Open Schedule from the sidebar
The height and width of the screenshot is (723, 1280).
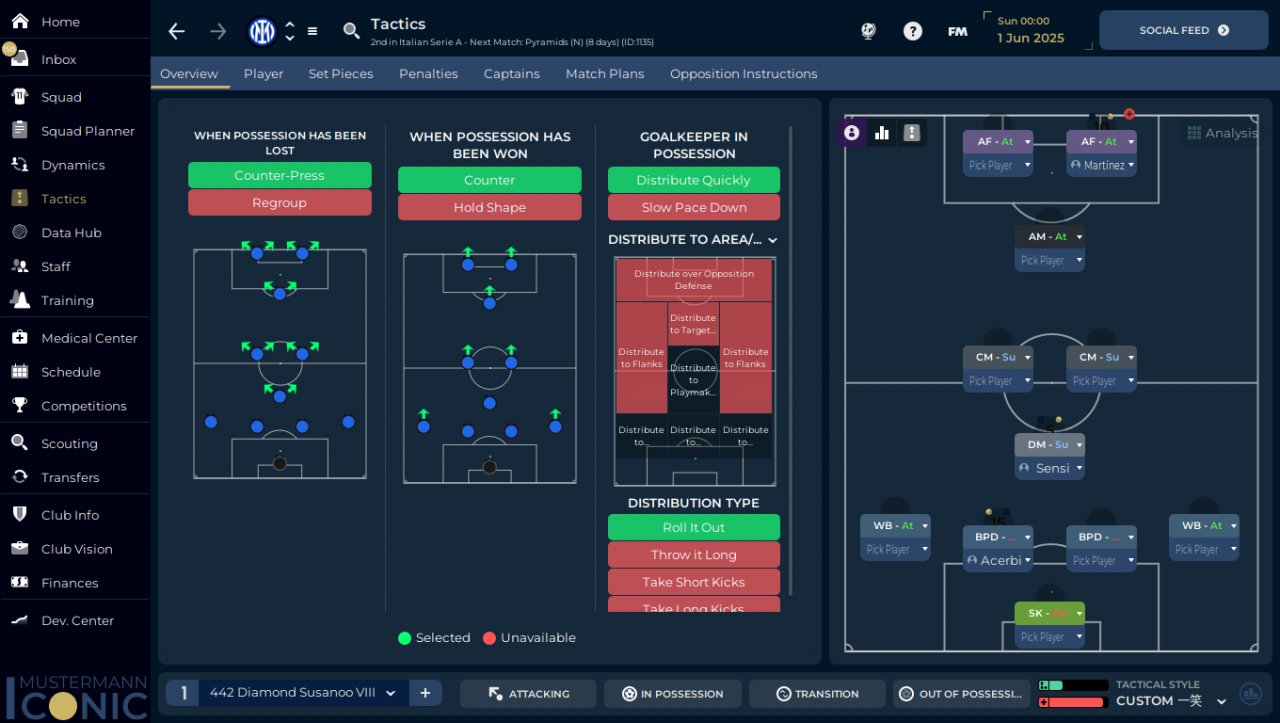(75, 372)
